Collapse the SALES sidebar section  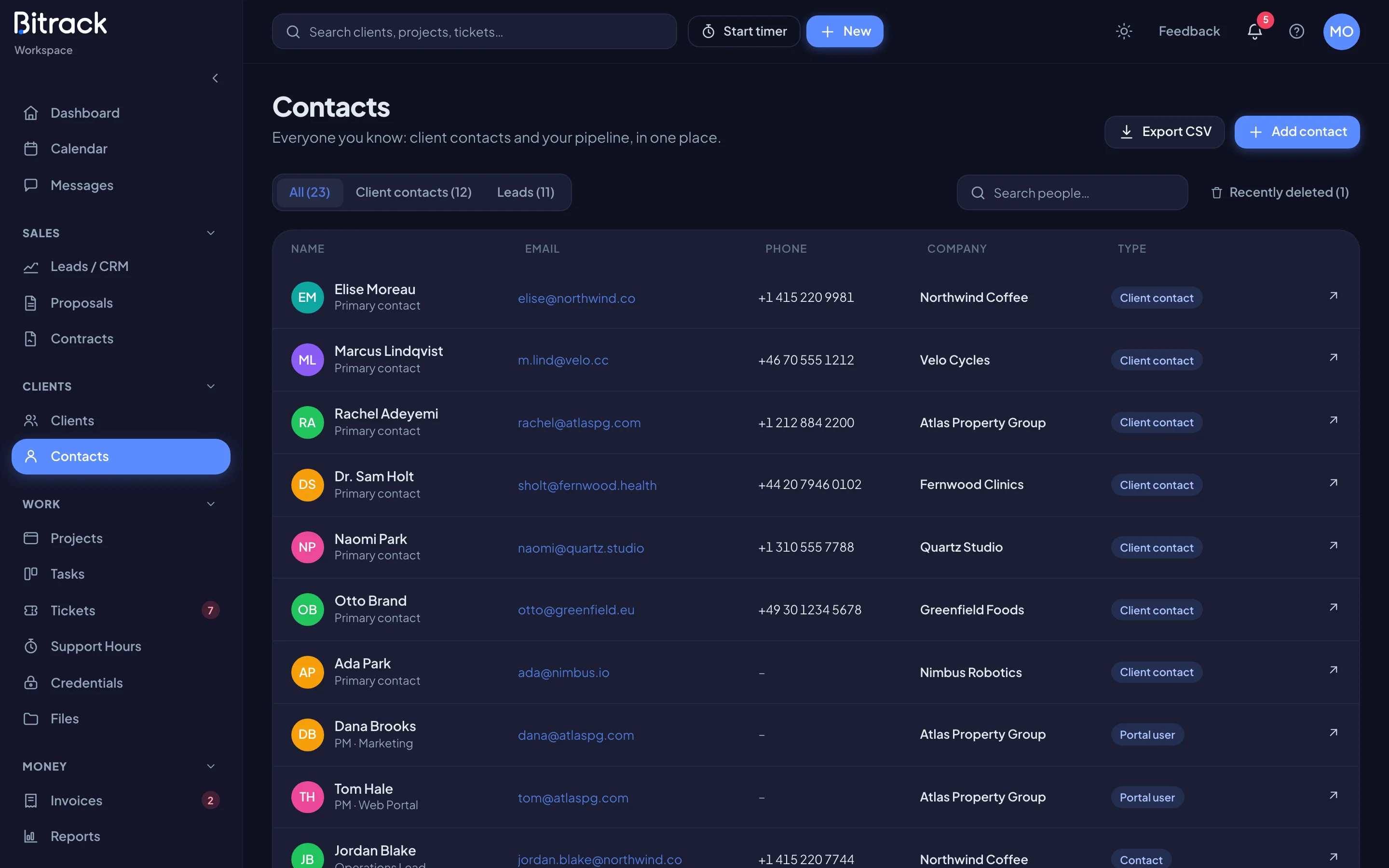pos(211,233)
